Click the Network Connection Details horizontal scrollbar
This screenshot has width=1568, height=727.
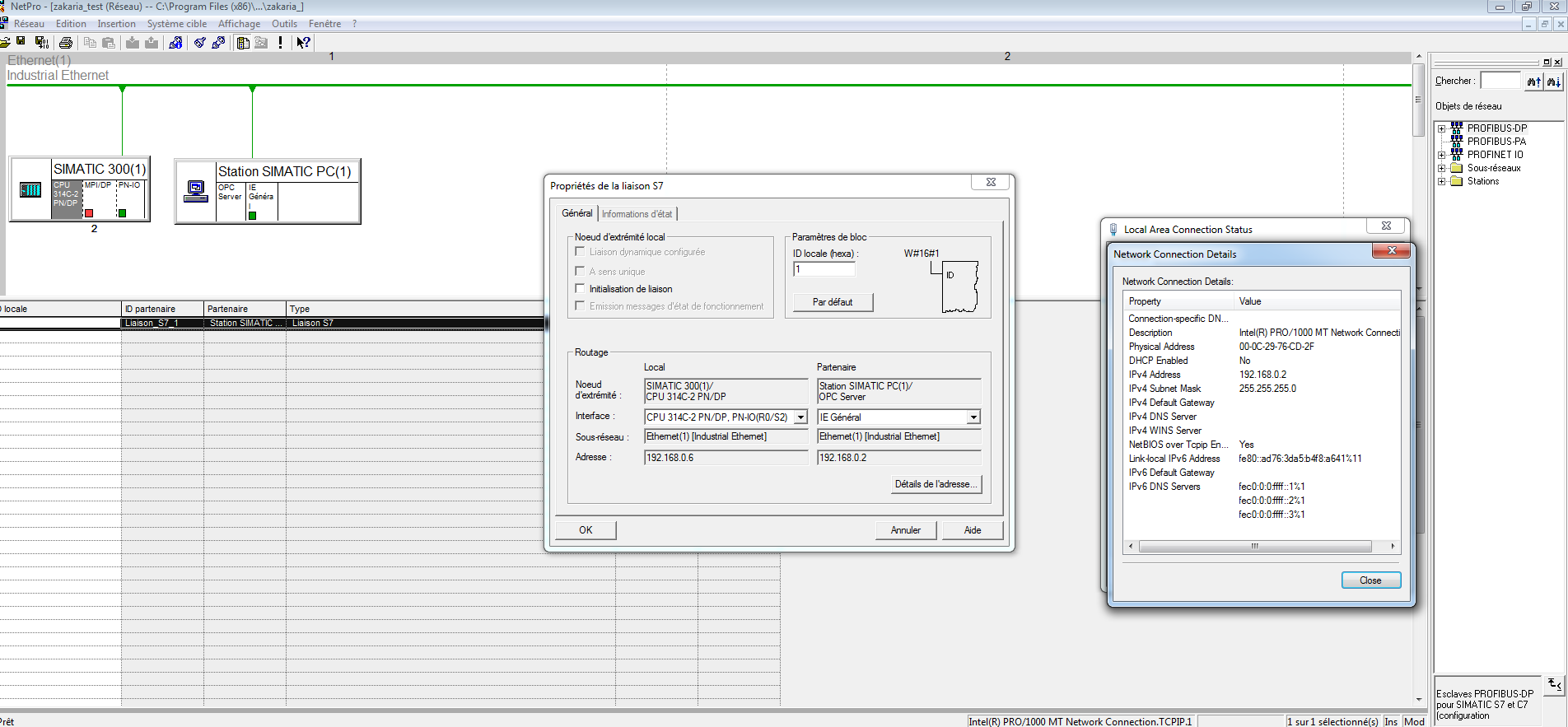[x=1254, y=546]
